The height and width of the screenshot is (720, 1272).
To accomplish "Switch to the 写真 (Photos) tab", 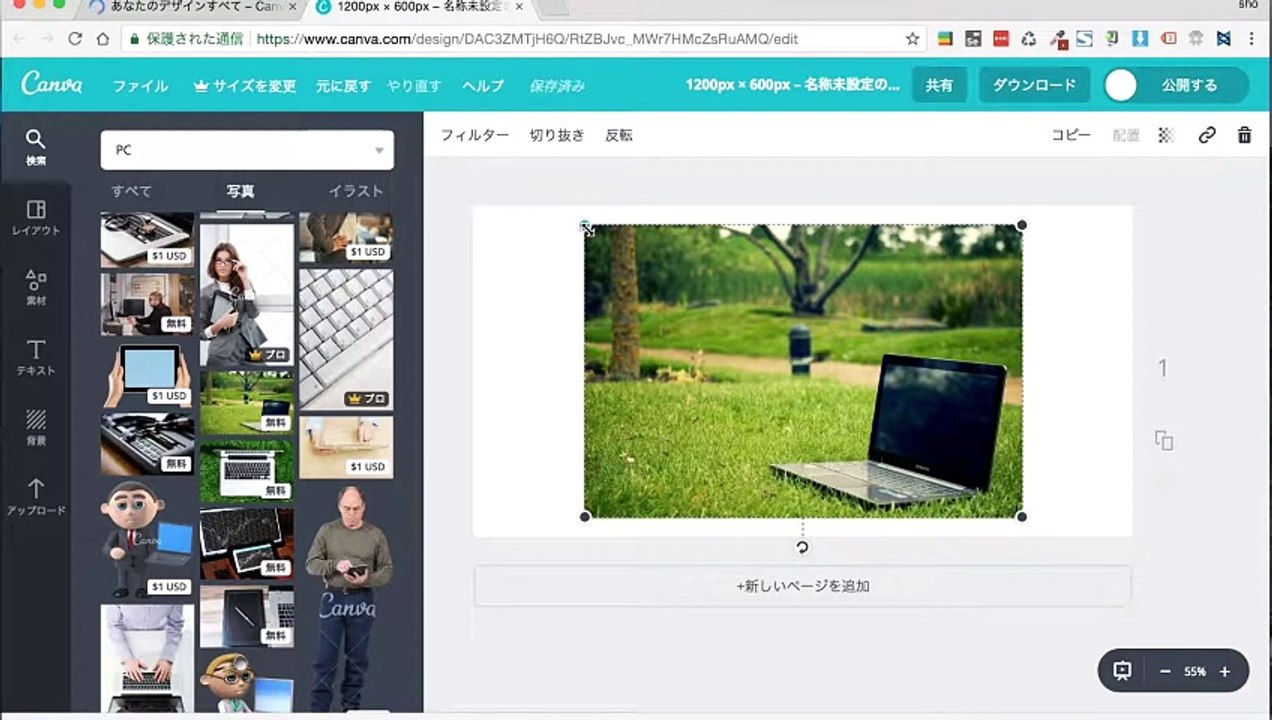I will coord(240,191).
